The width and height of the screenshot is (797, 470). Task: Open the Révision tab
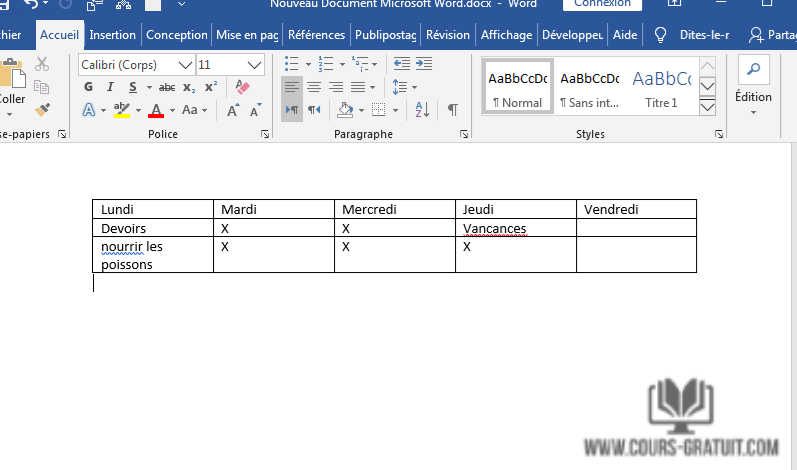447,34
